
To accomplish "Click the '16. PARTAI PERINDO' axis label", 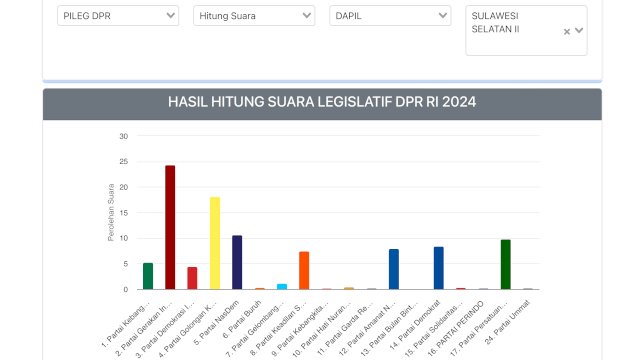I will (x=456, y=329).
